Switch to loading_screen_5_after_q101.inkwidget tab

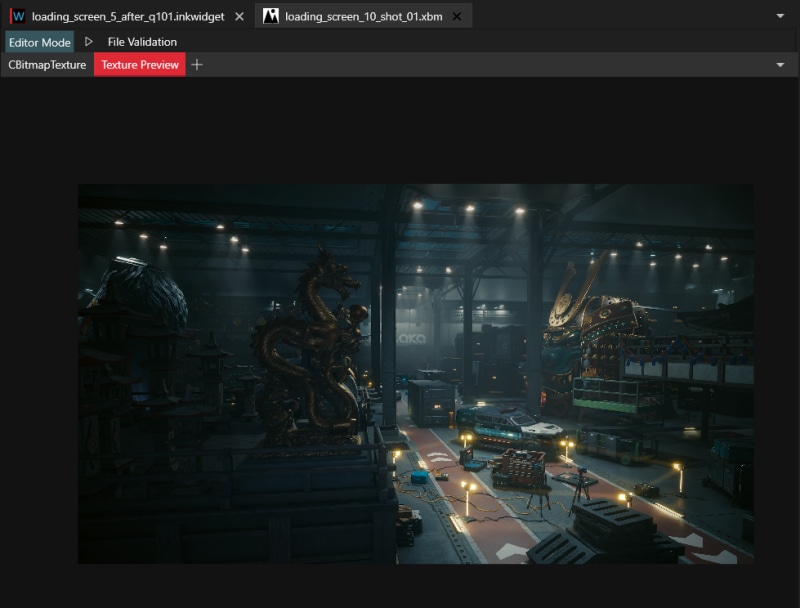[x=128, y=16]
